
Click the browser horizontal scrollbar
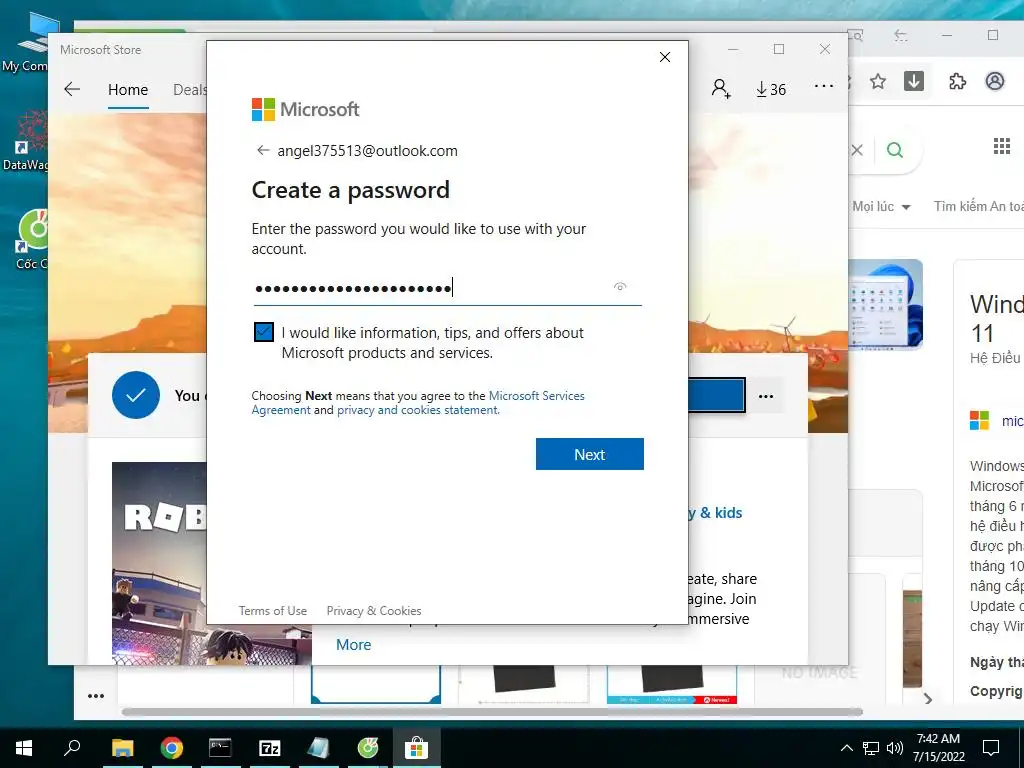pos(492,712)
